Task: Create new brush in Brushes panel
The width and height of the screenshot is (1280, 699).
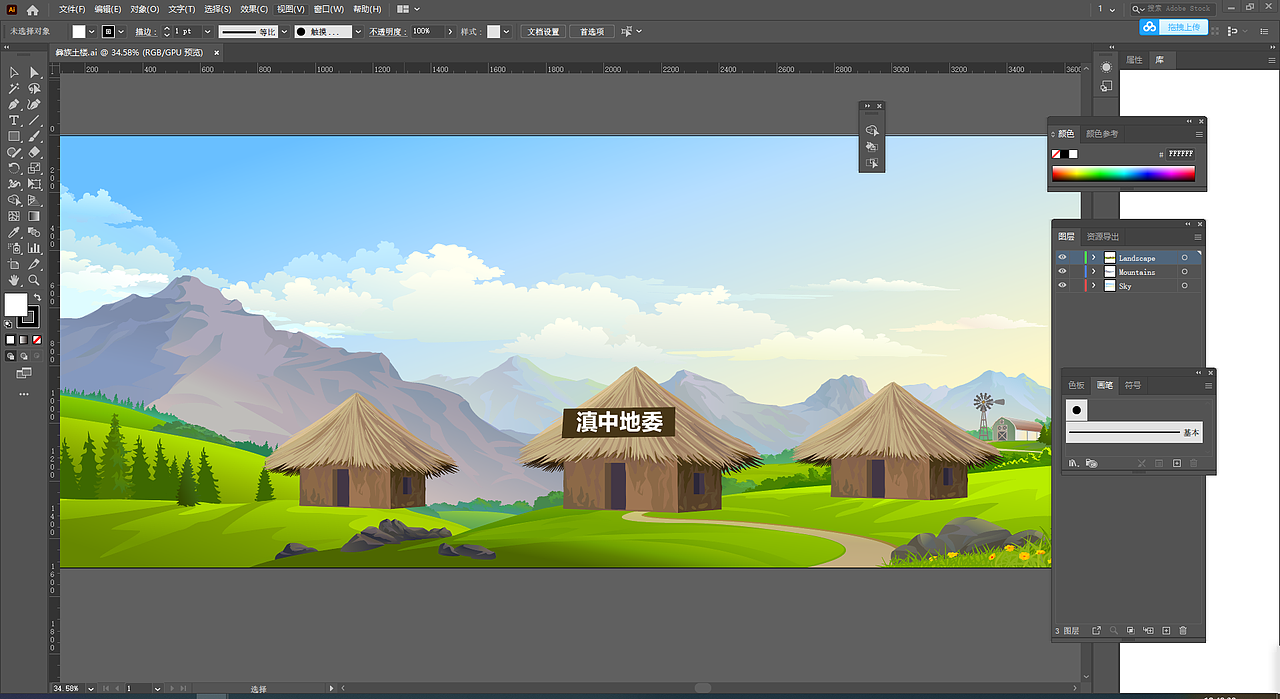Action: 1177,463
